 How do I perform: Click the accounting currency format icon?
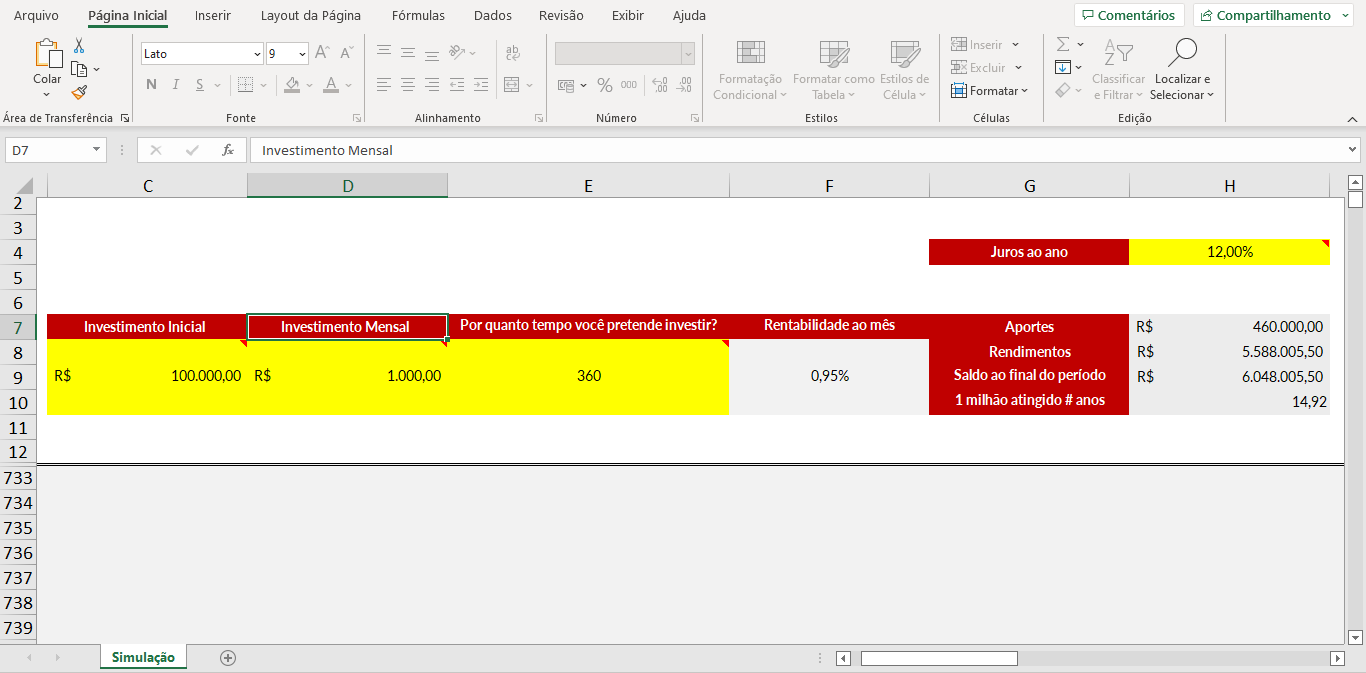coord(567,86)
